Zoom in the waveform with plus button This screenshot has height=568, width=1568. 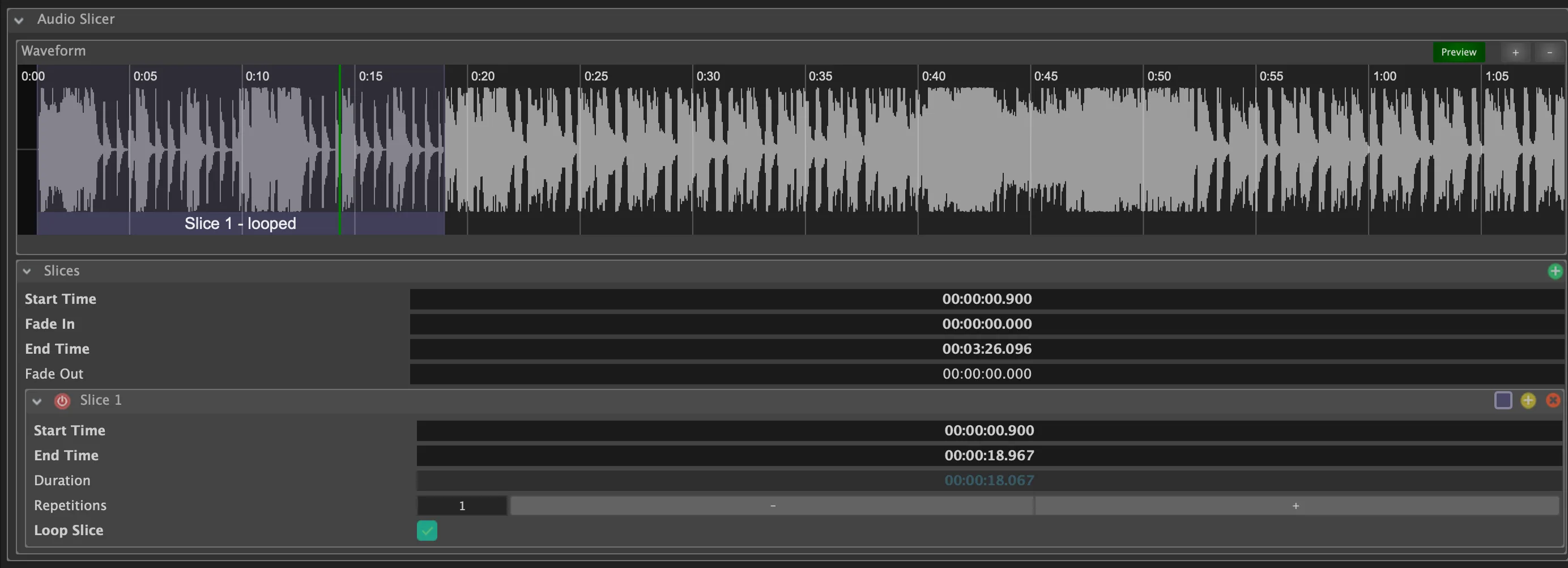[1515, 52]
